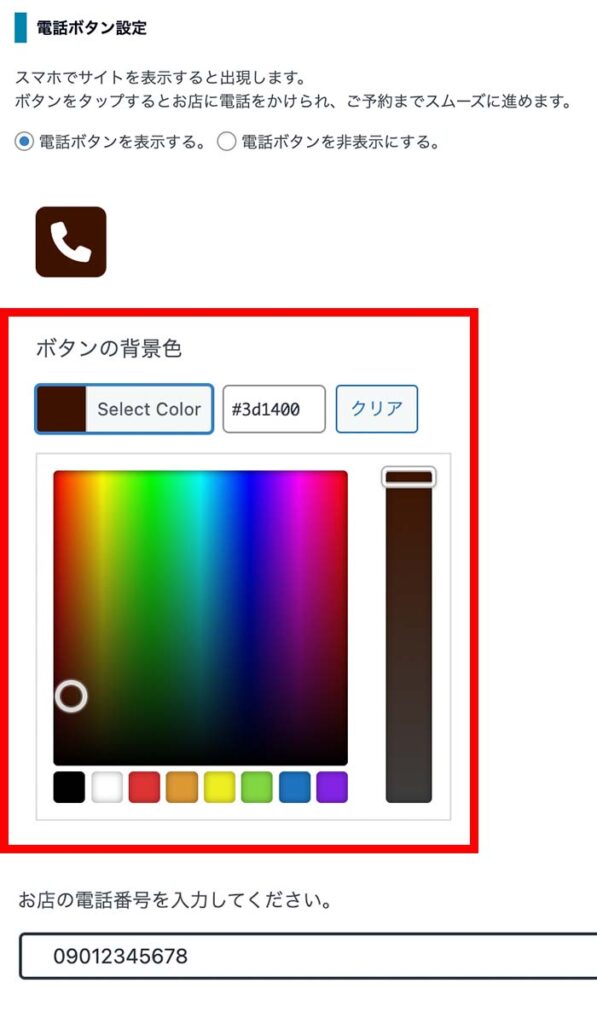Pick the blue palette swatch
Image resolution: width=597 pixels, height=1024 pixels.
tap(295, 787)
